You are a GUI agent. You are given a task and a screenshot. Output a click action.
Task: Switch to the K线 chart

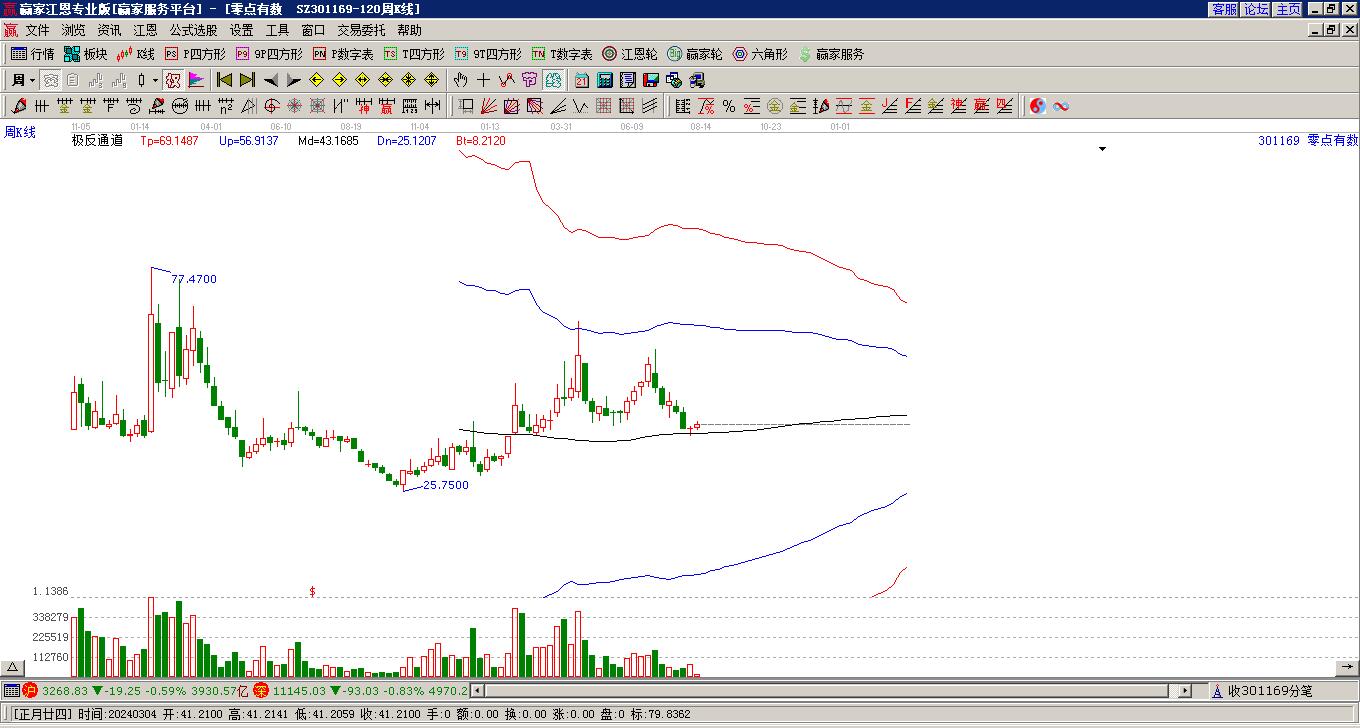point(136,54)
